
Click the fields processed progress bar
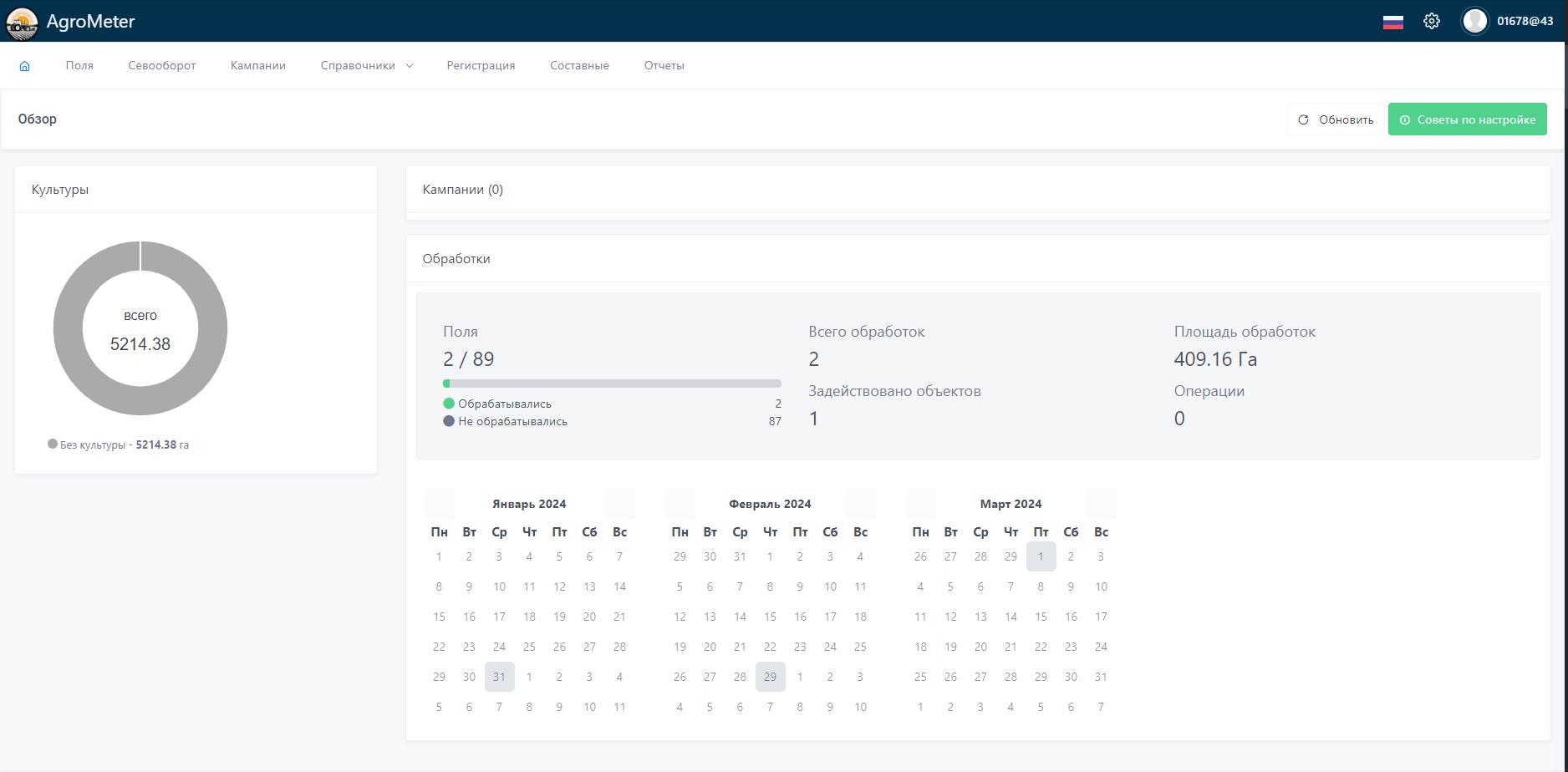pyautogui.click(x=612, y=383)
